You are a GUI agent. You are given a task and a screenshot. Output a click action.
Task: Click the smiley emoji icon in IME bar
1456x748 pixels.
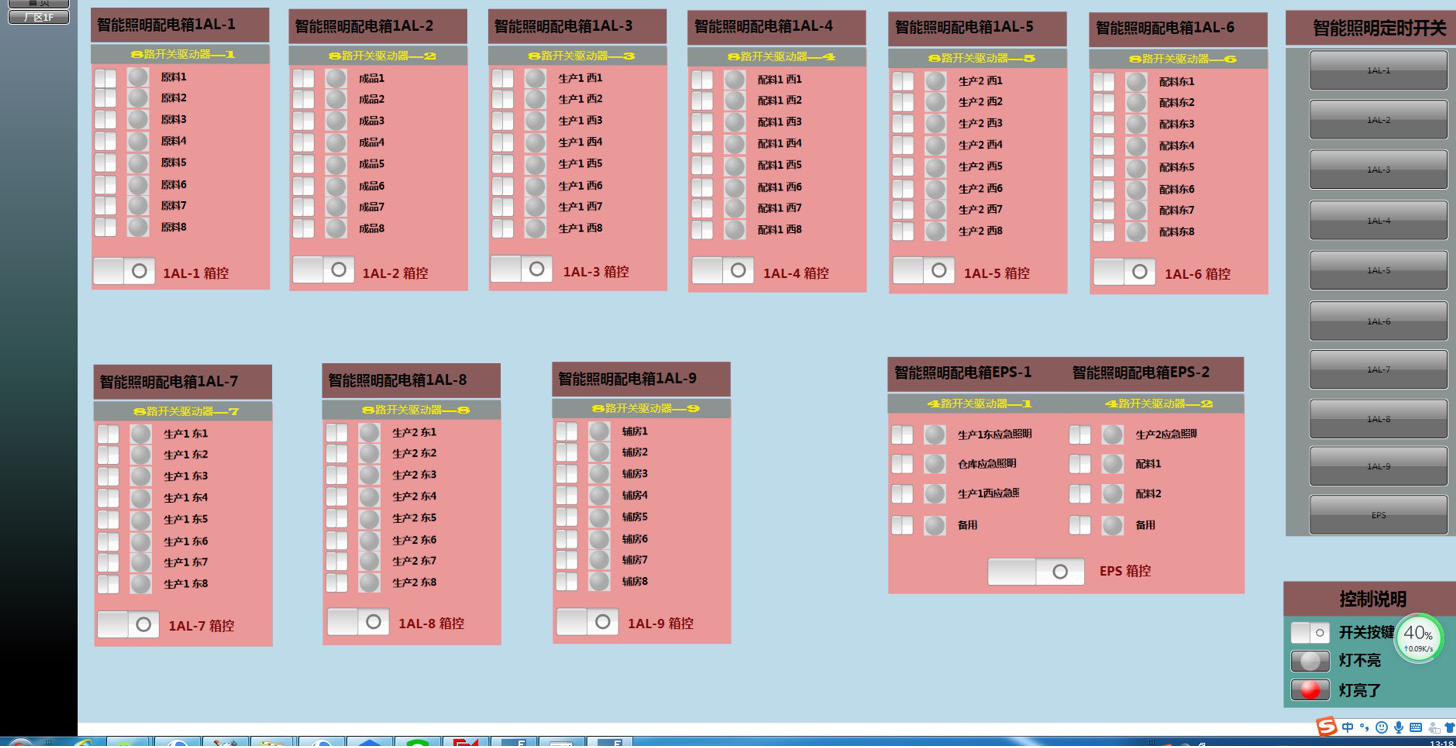pyautogui.click(x=1381, y=728)
